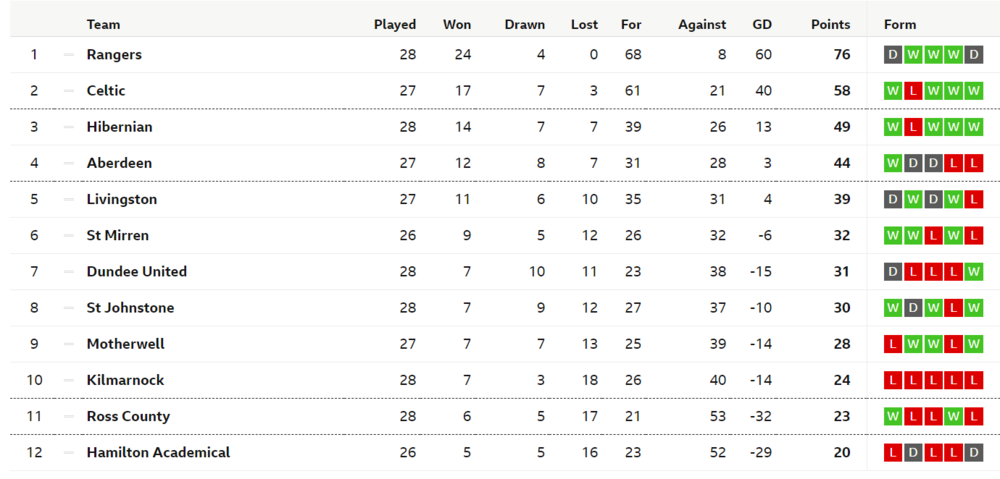Click St Johnstone's red loss form badge
This screenshot has height=479, width=1000.
pos(953,308)
